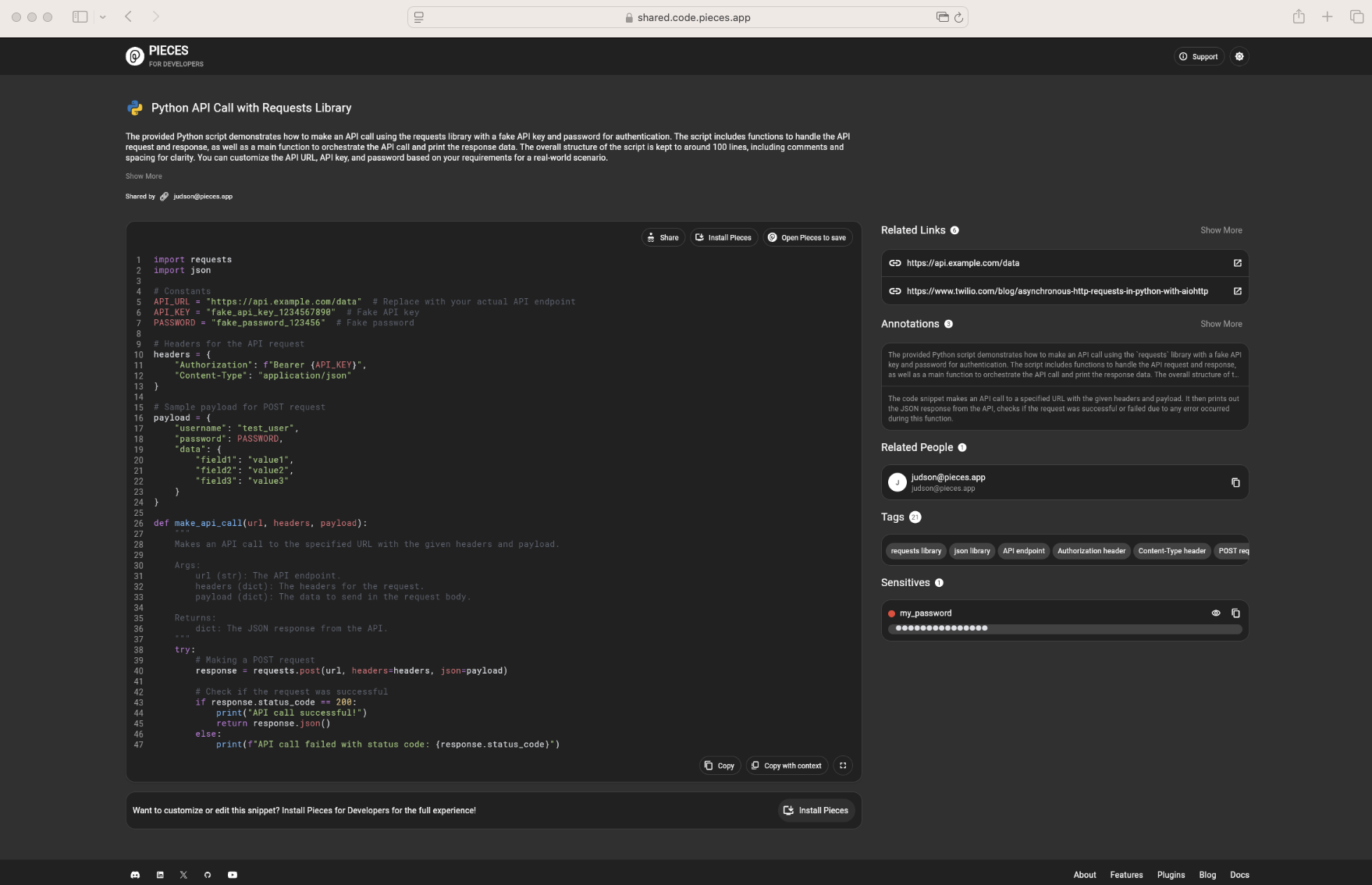
Task: Click the Annotations count badge
Action: (948, 324)
